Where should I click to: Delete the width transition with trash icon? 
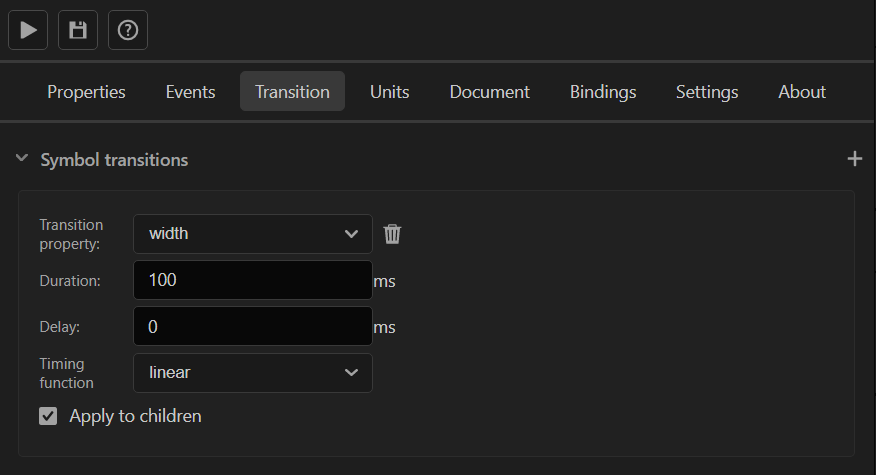click(x=392, y=234)
